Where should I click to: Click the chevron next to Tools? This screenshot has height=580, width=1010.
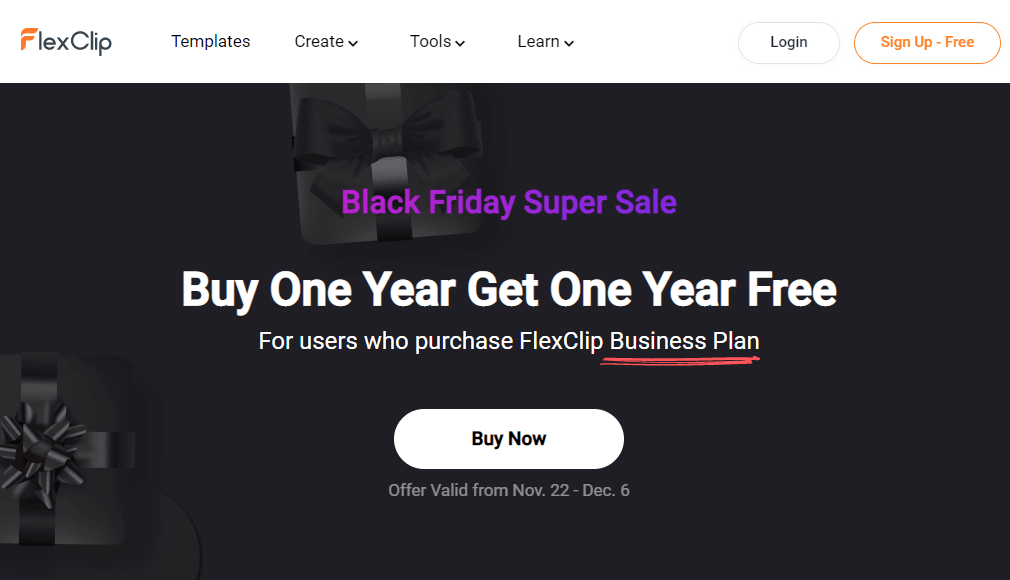coord(461,43)
